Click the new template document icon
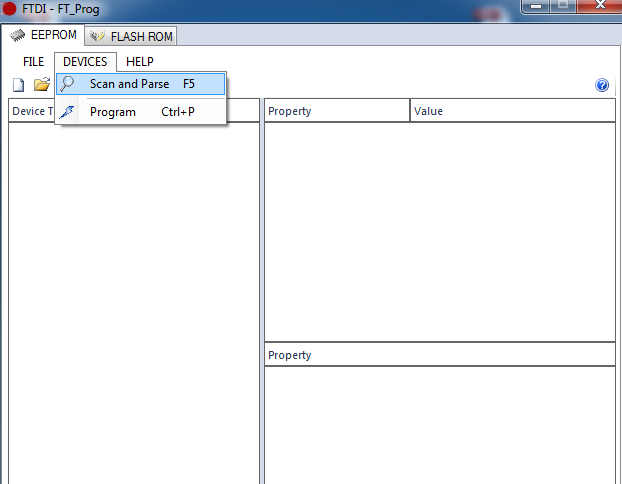The height and width of the screenshot is (484, 622). click(18, 85)
